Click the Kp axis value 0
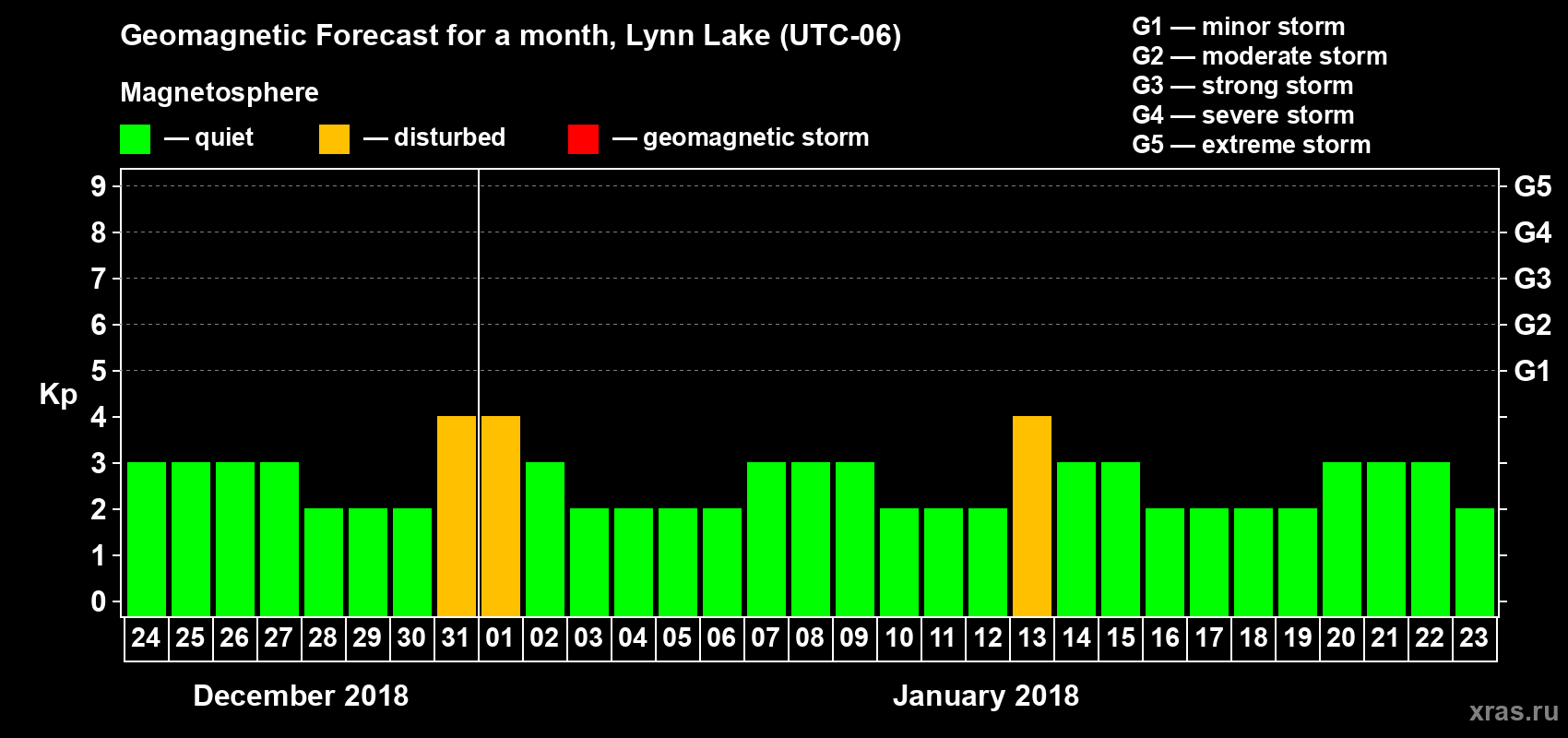The width and height of the screenshot is (1568, 738). 99,601
